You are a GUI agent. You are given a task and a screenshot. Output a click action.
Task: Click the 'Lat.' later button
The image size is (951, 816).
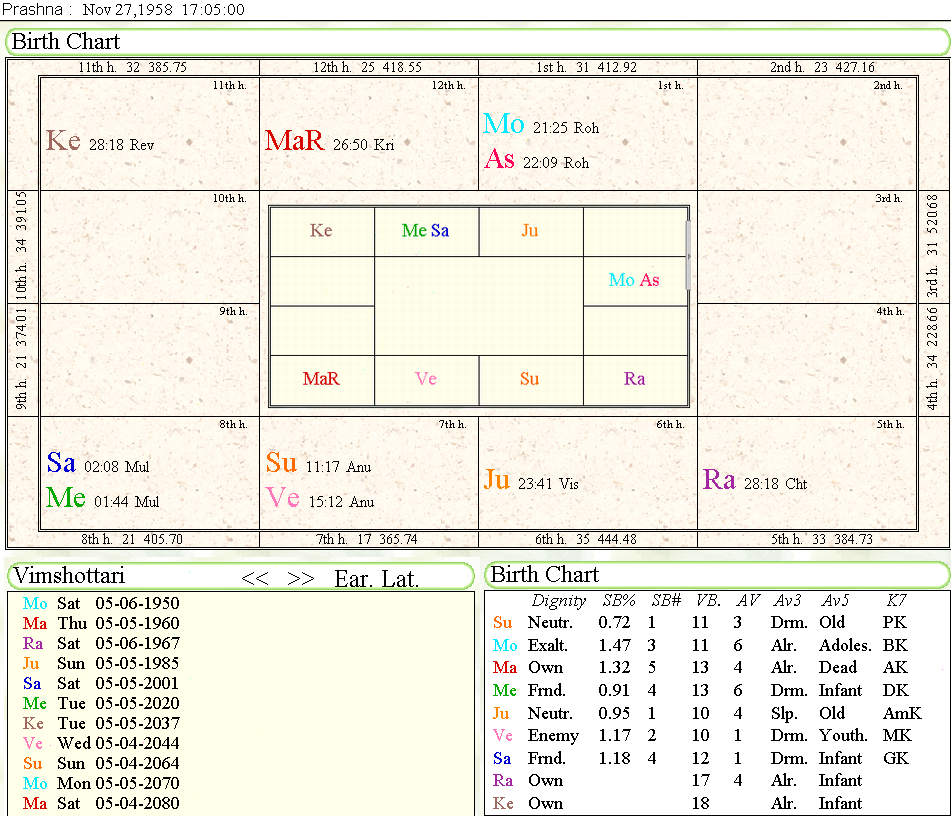coord(400,579)
